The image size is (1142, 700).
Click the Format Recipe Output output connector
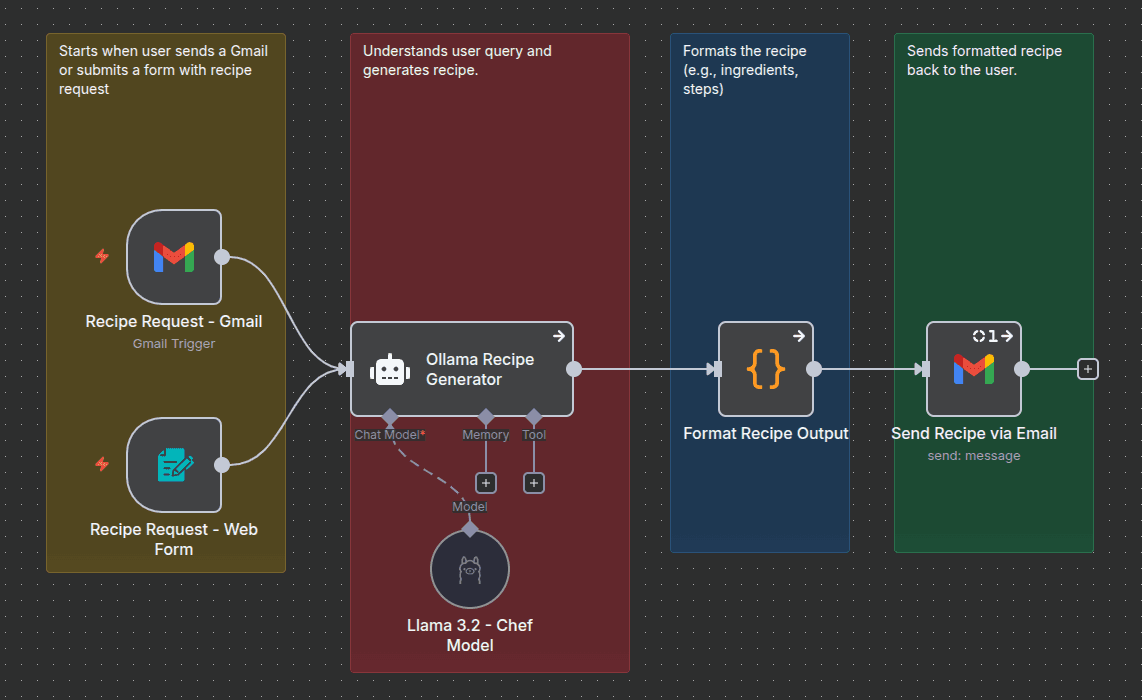coord(814,369)
